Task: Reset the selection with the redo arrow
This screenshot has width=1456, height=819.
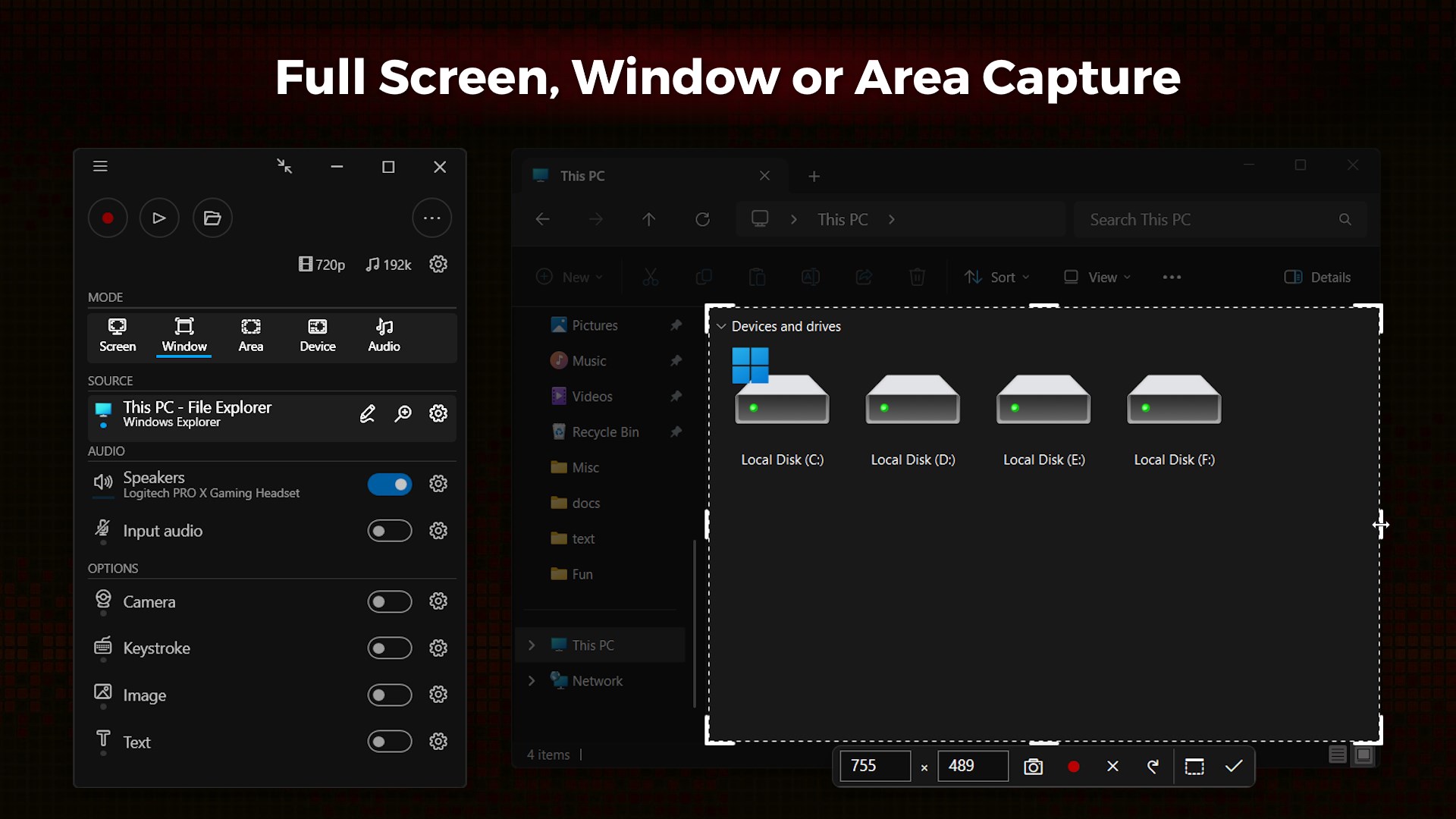Action: pyautogui.click(x=1153, y=767)
